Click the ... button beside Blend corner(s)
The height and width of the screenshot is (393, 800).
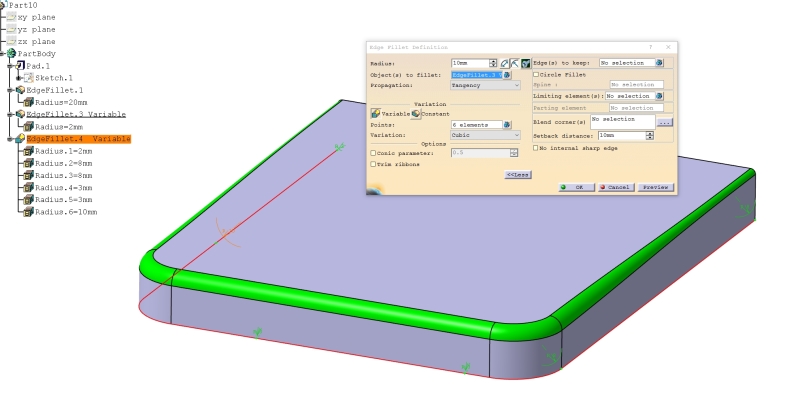pyautogui.click(x=664, y=122)
